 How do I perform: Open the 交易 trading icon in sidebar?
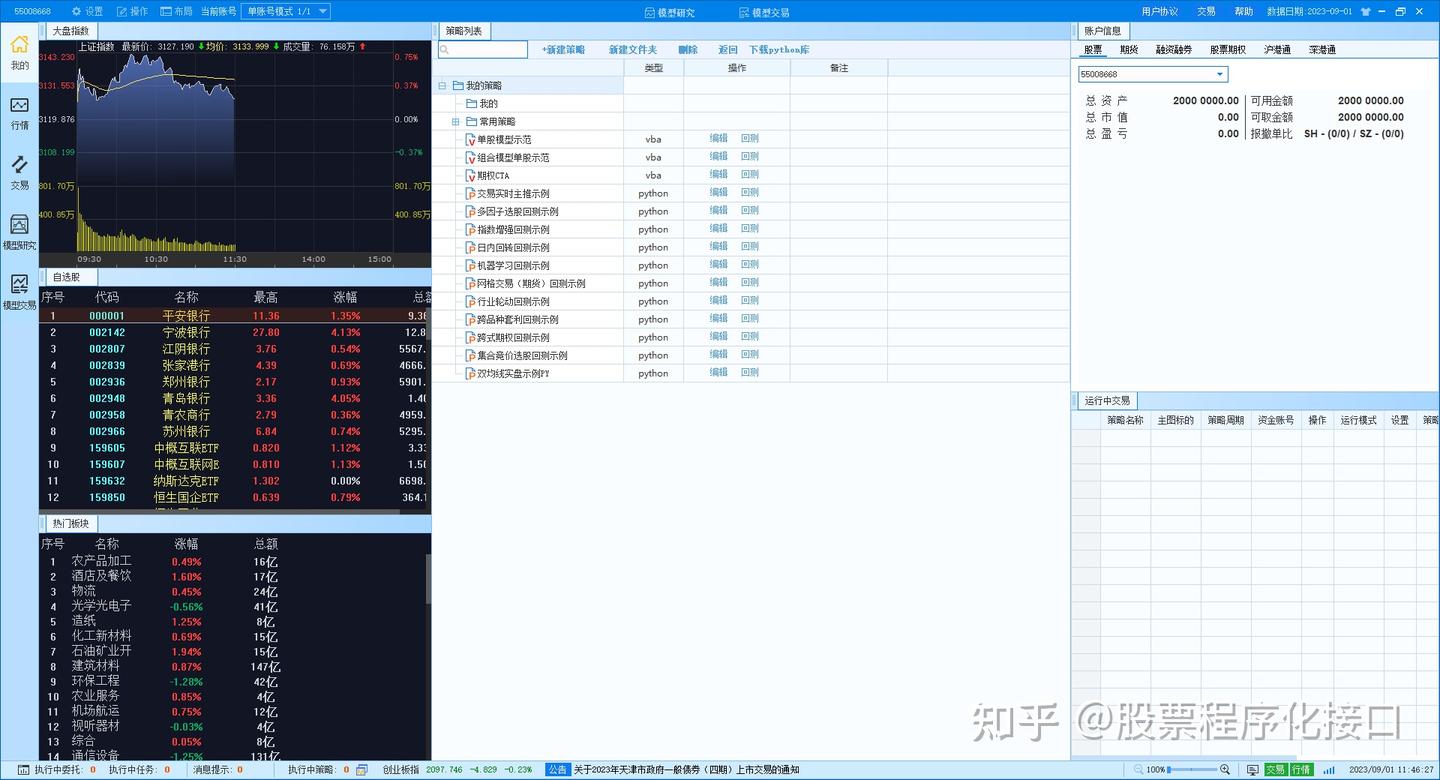[x=19, y=172]
